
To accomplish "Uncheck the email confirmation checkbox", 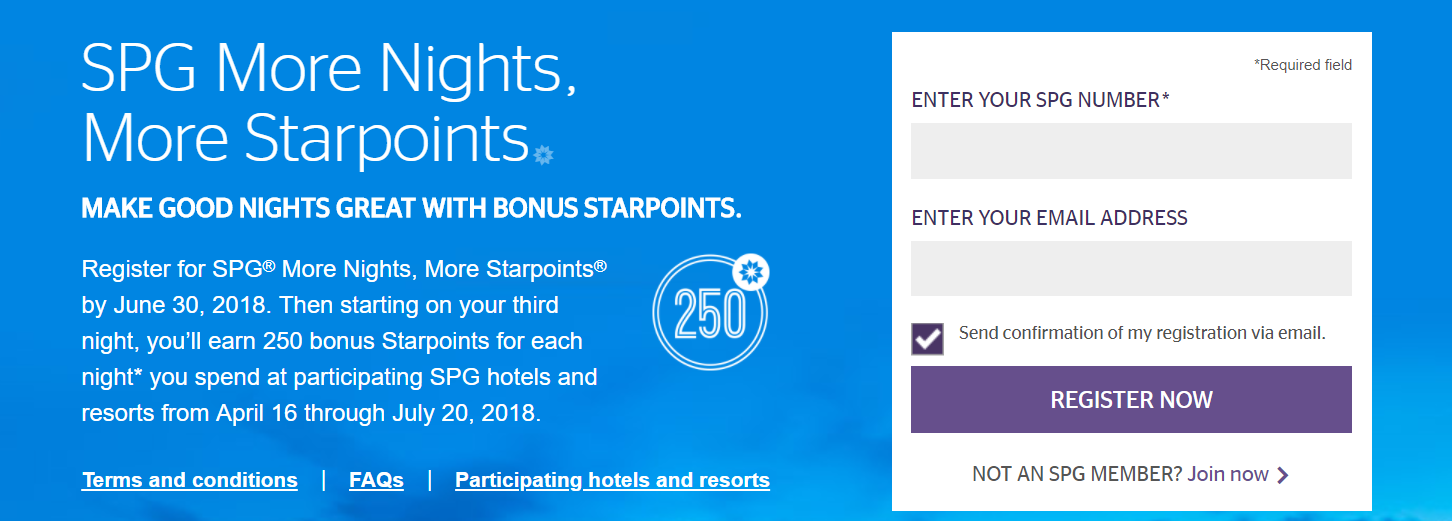I will 927,339.
